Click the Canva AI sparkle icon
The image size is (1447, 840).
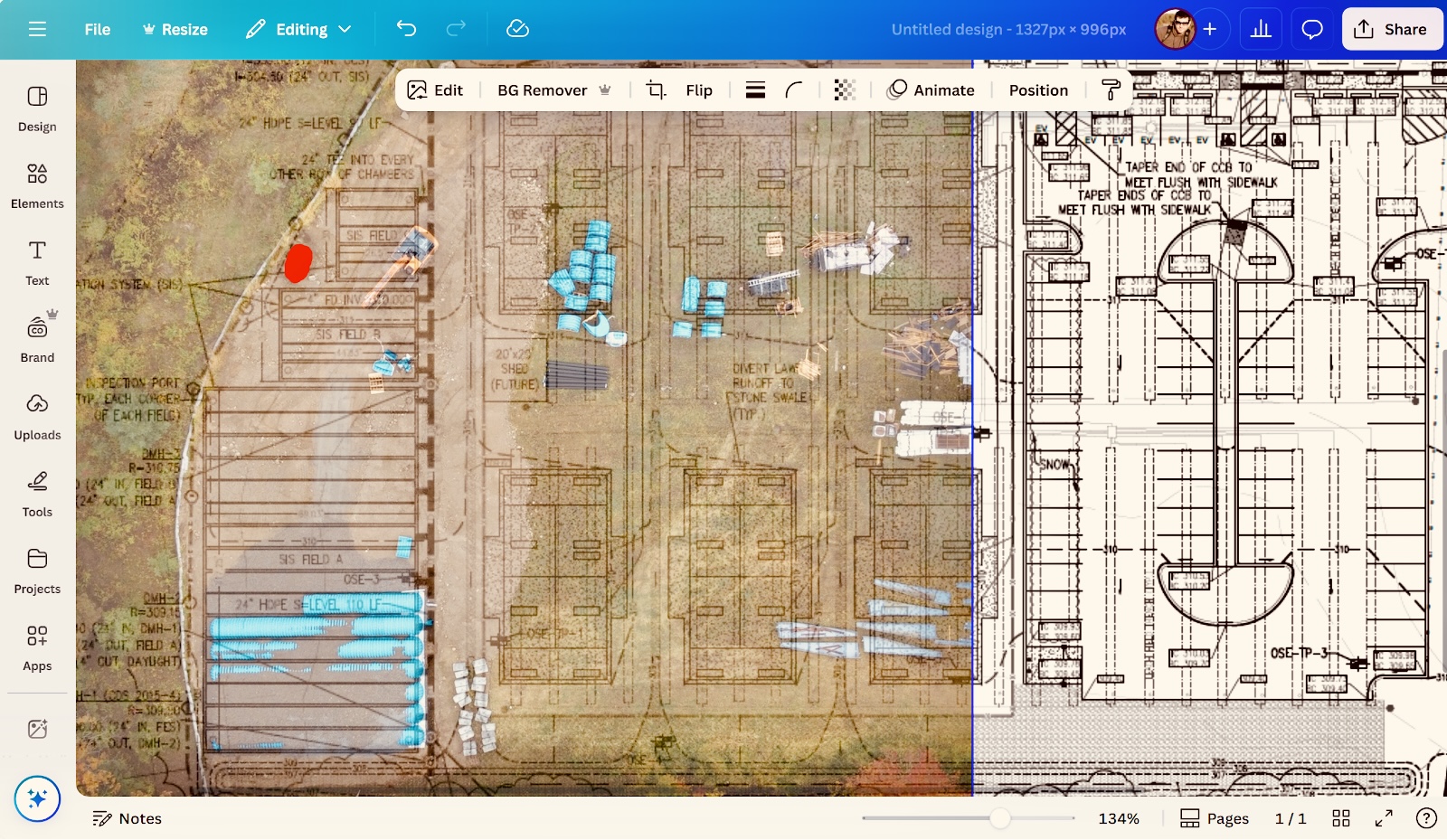click(x=36, y=799)
